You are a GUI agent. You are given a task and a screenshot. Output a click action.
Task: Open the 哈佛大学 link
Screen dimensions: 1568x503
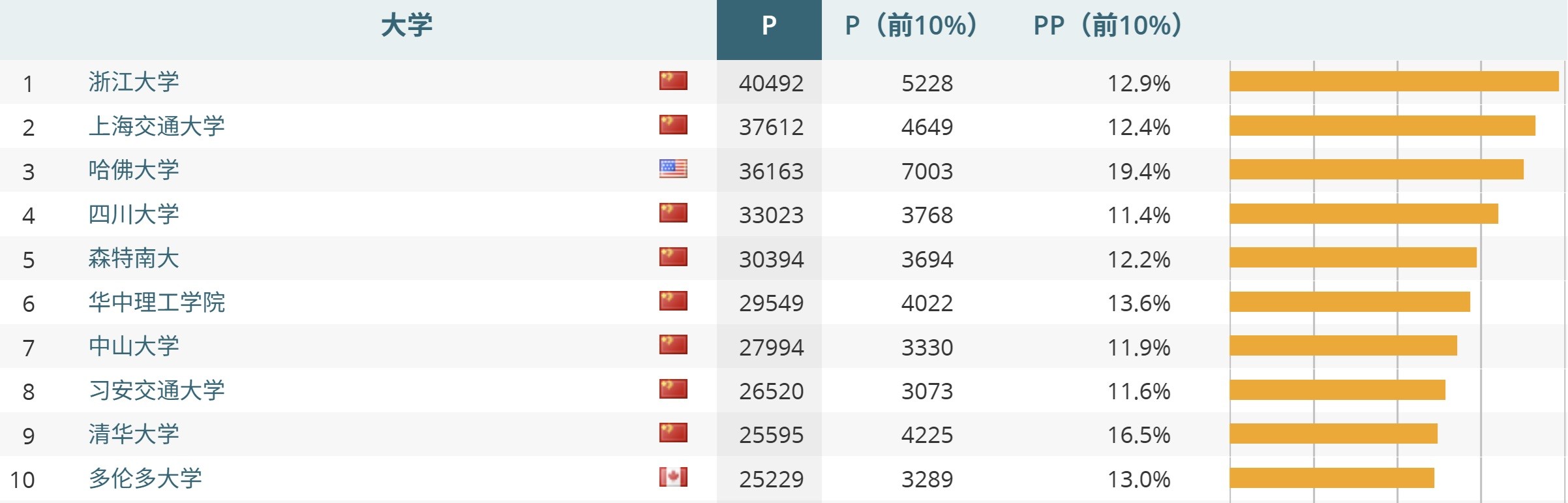click(134, 170)
